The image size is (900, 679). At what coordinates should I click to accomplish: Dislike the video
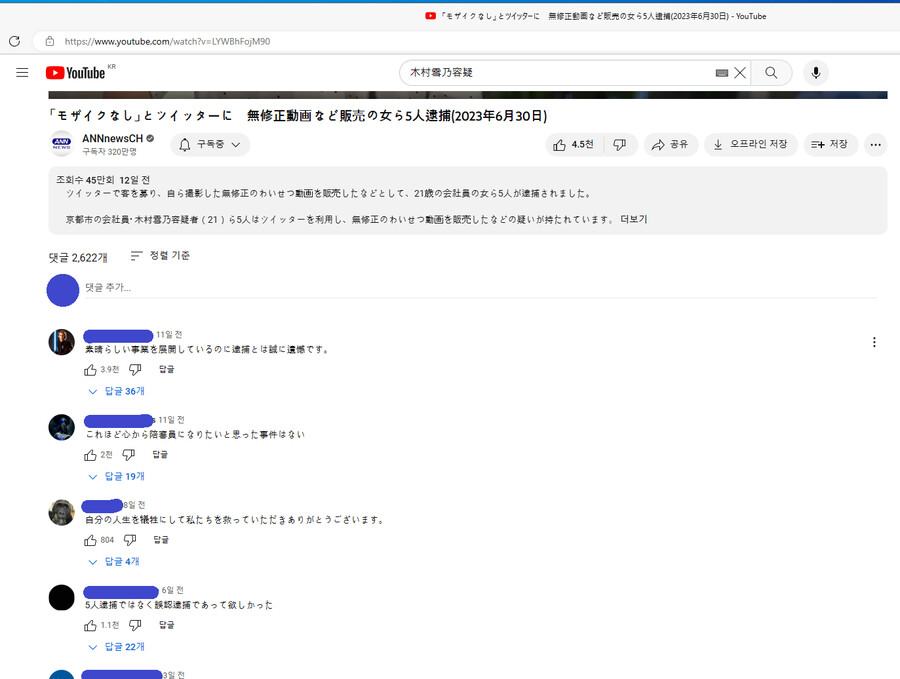pos(620,145)
